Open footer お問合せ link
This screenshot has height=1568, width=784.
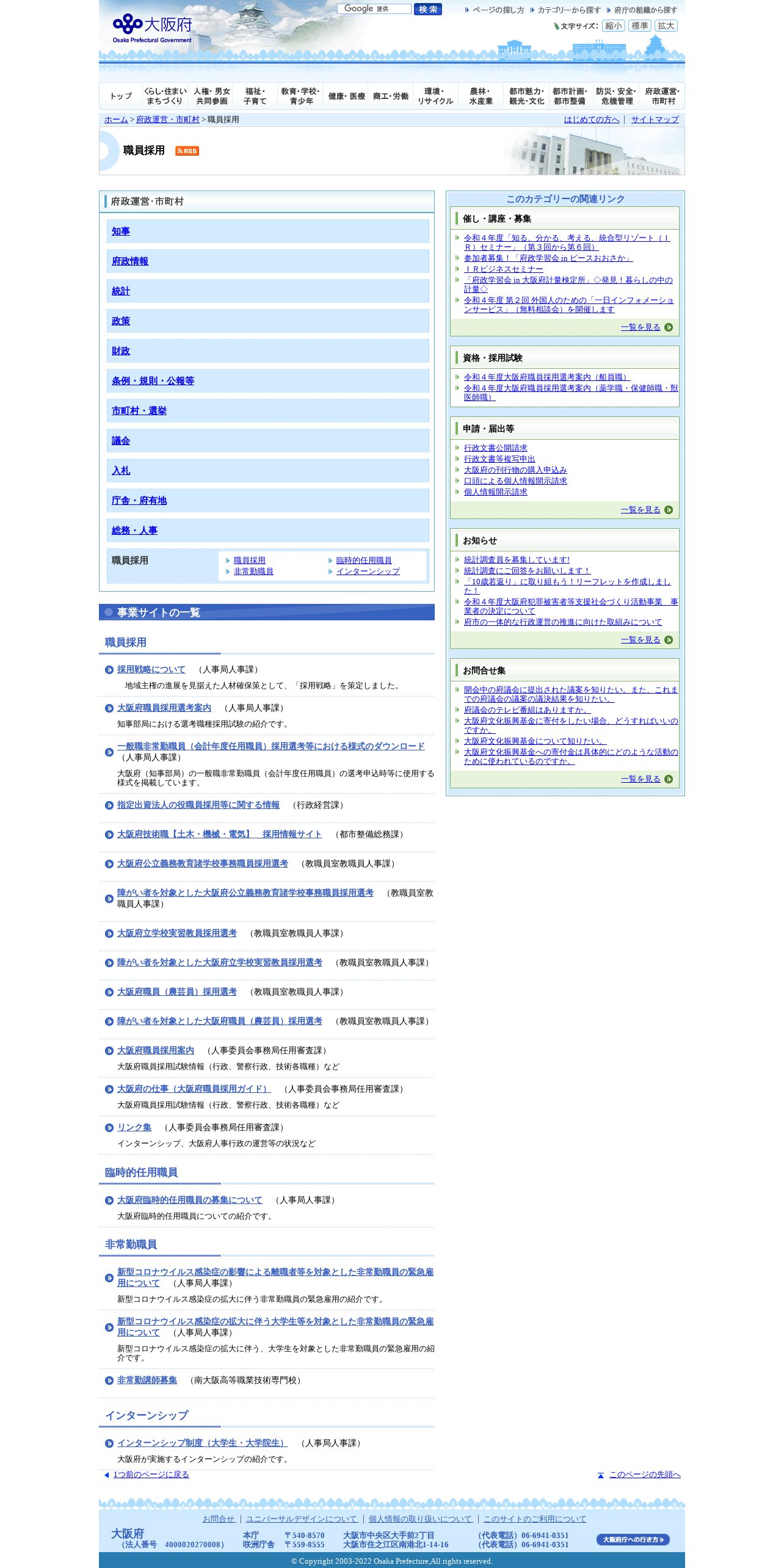[219, 1519]
